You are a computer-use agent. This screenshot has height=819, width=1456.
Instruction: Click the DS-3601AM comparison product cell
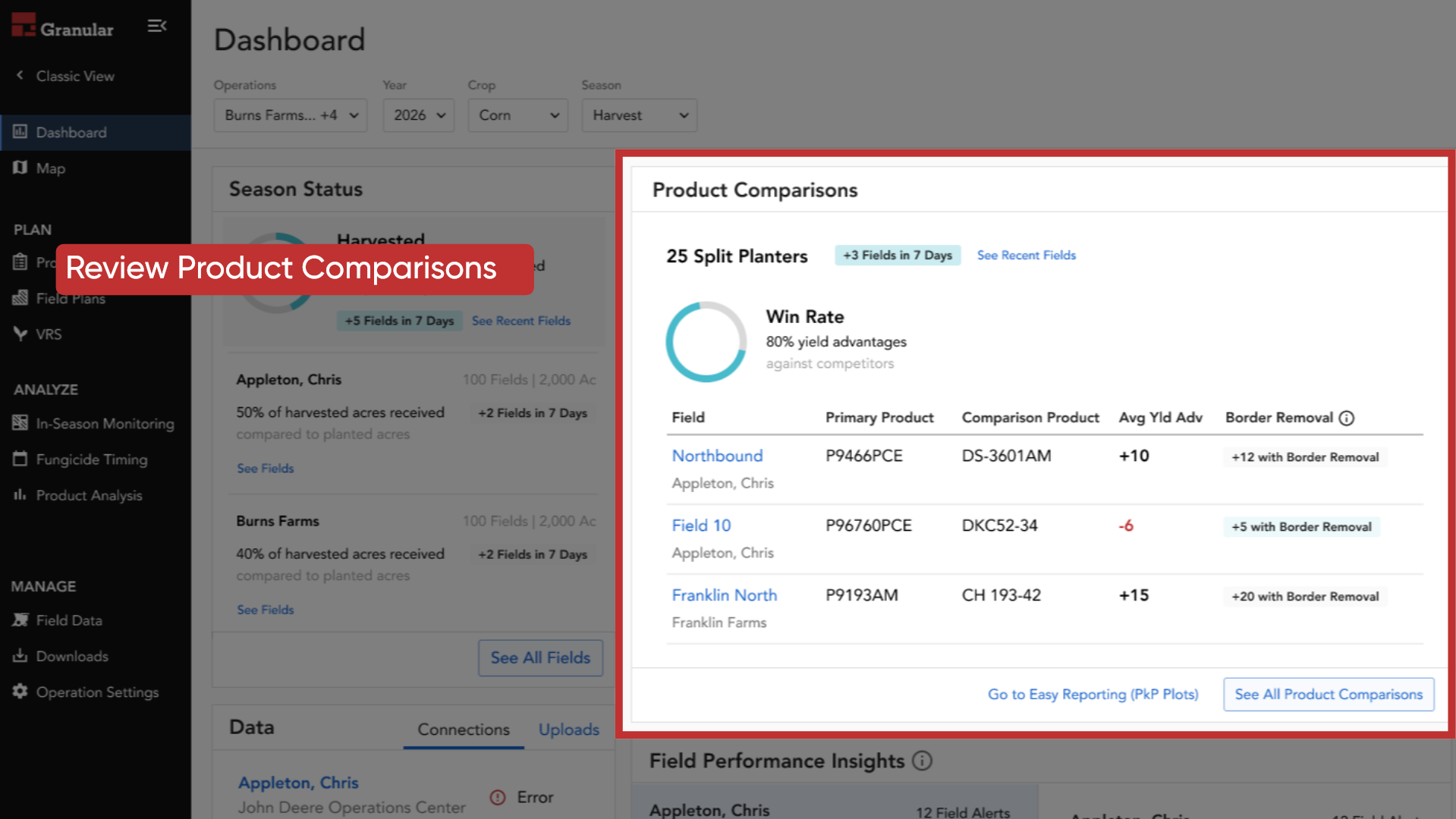click(1006, 456)
